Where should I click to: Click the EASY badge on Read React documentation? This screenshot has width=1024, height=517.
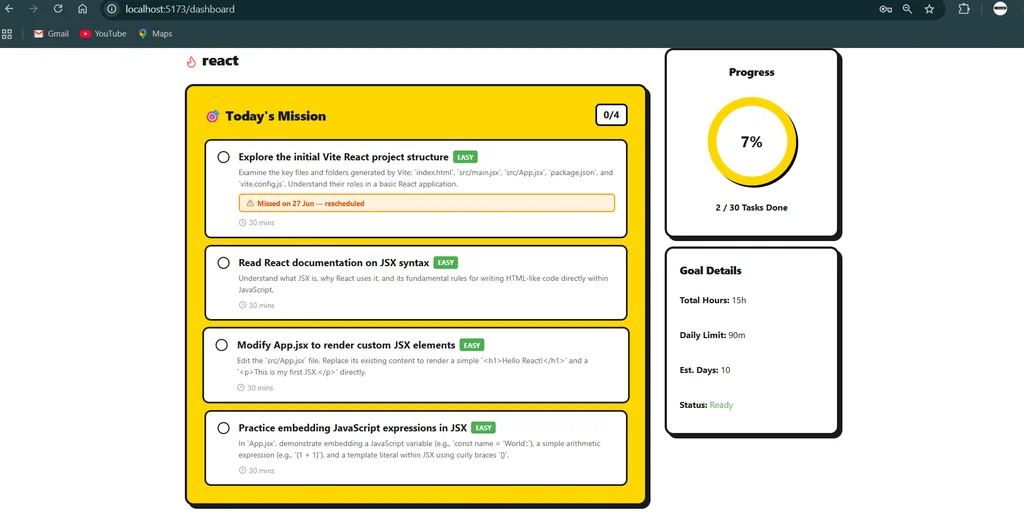pos(445,262)
